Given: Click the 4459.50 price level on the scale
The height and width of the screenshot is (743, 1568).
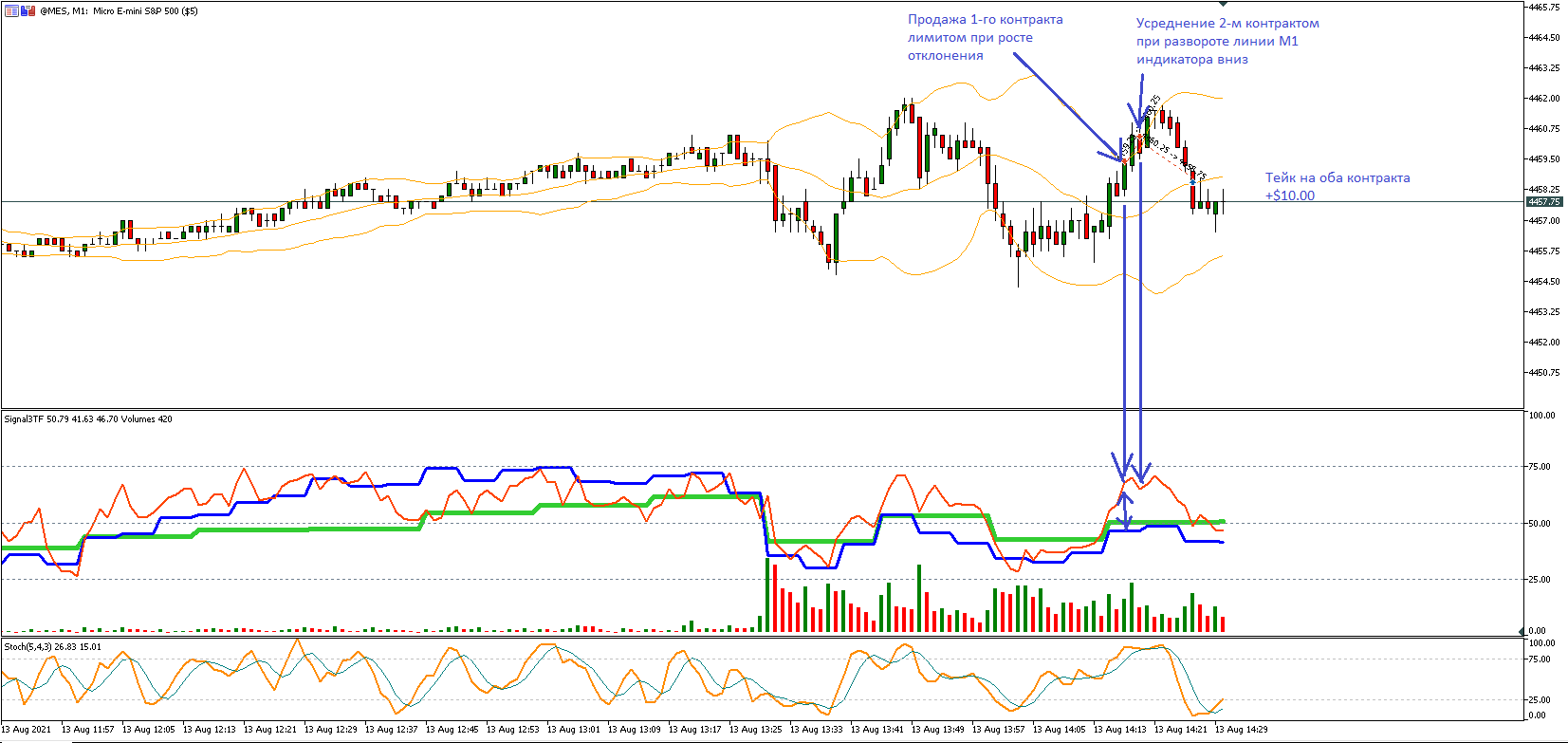Looking at the screenshot, I should coord(1544,158).
